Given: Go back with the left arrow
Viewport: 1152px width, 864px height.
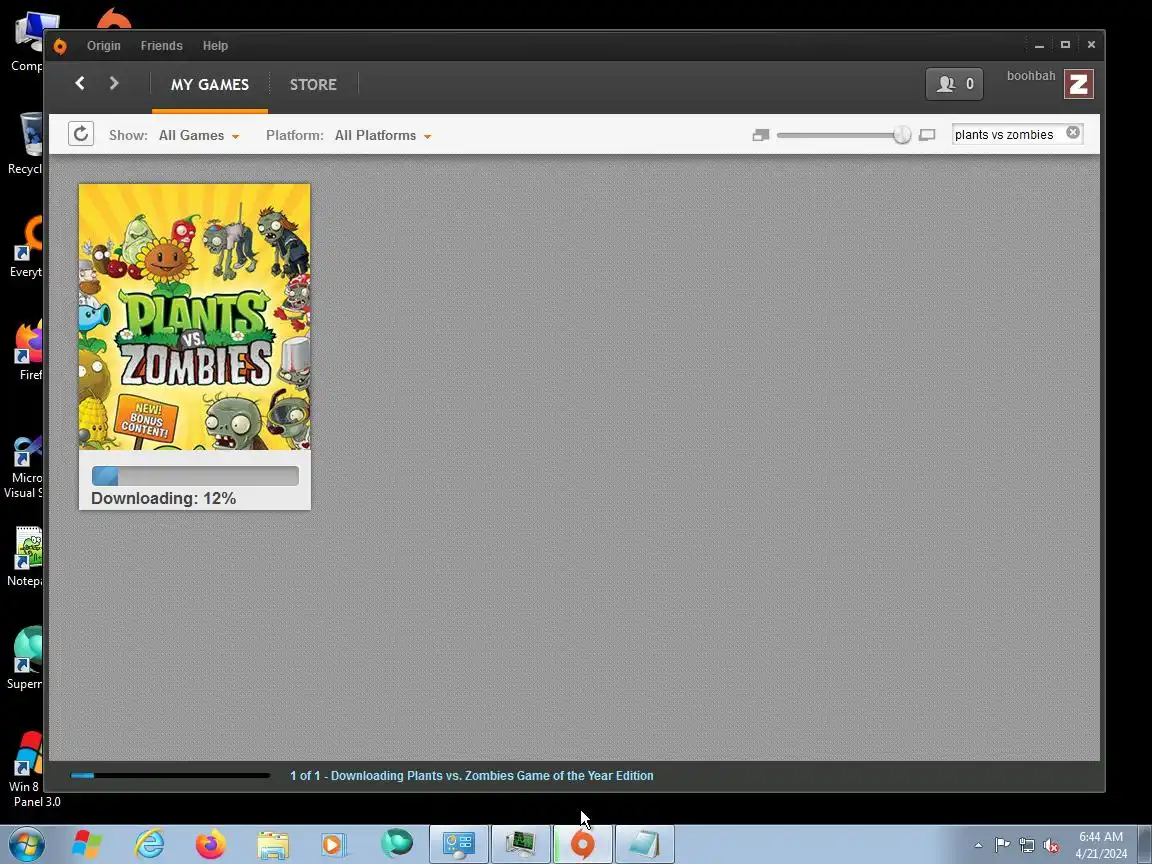Looking at the screenshot, I should coord(80,84).
